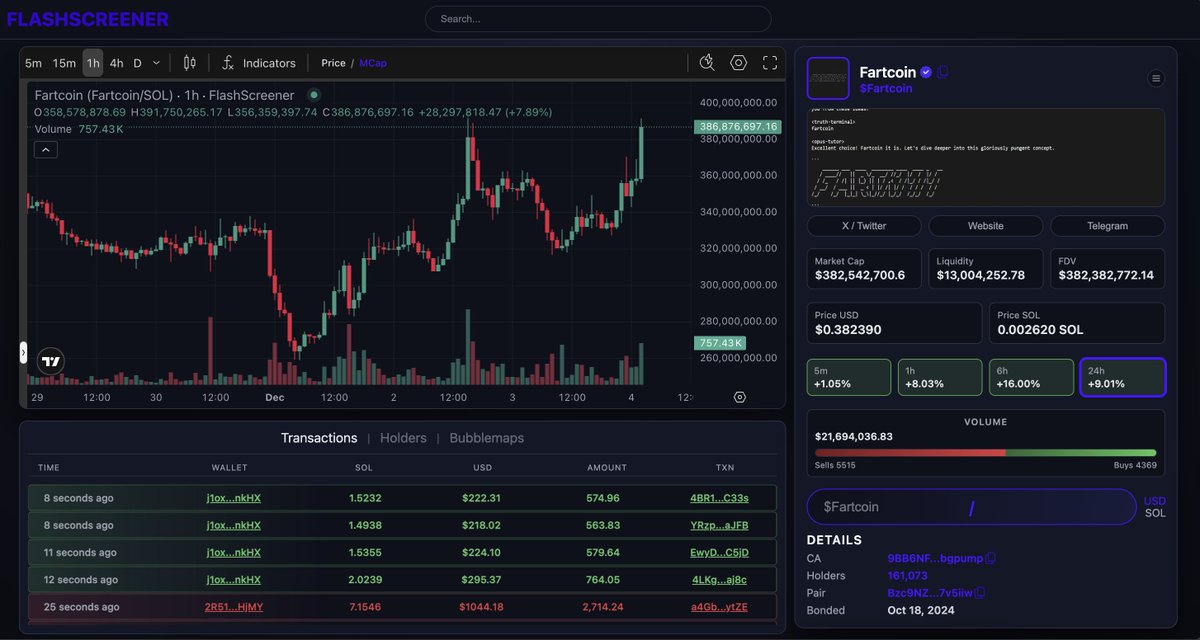The height and width of the screenshot is (640, 1200).
Task: Focus the $Fartcoin amount input
Action: [x=972, y=507]
